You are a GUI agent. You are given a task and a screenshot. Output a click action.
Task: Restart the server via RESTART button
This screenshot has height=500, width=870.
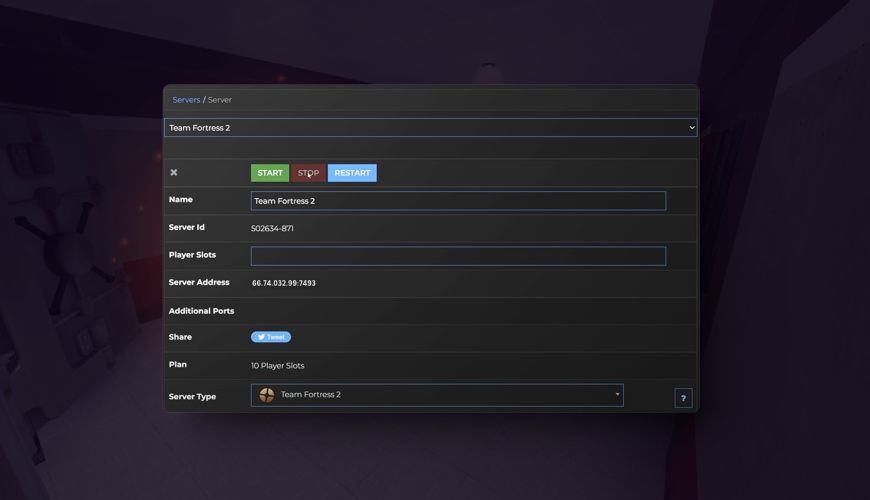[352, 173]
